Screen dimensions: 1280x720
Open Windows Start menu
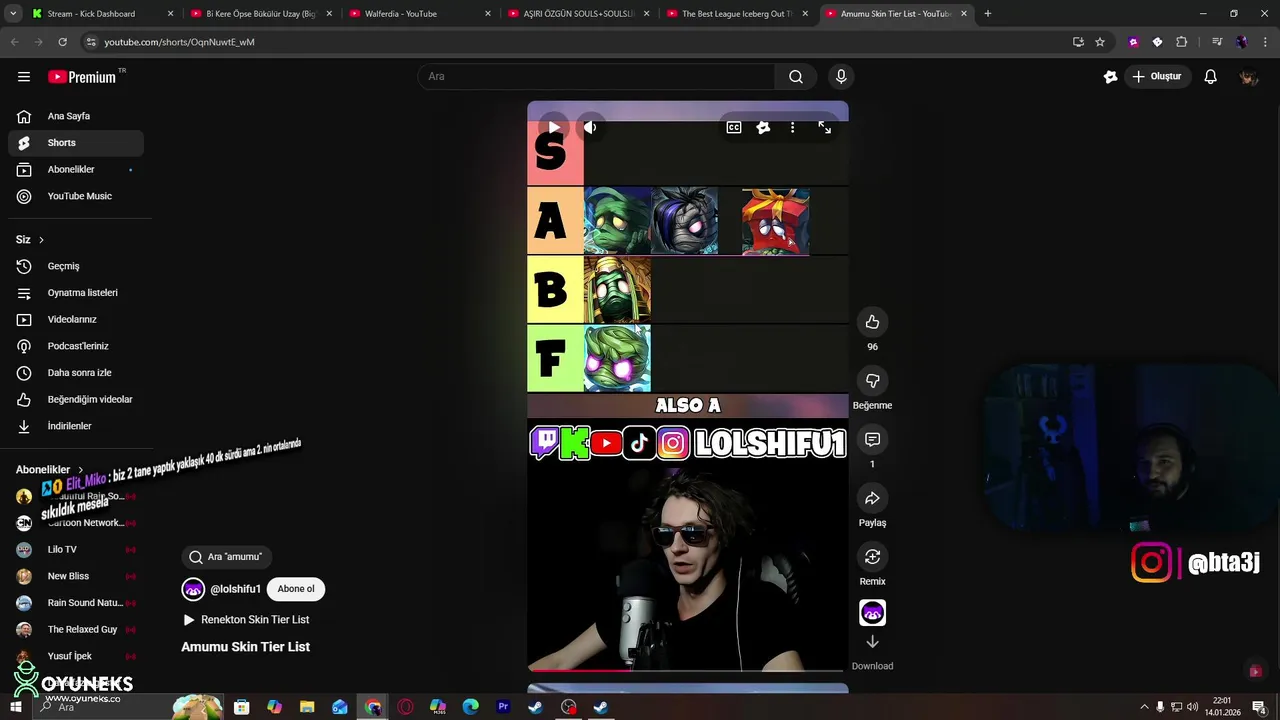15,707
